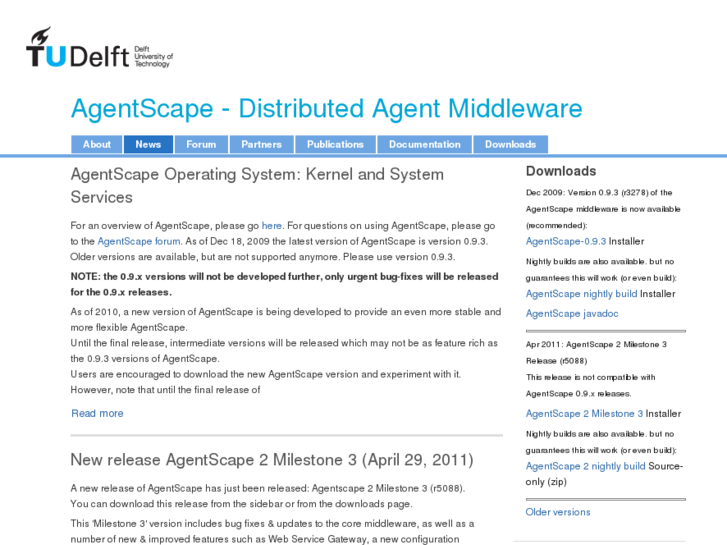This screenshot has height=545, width=727.
Task: Click 'Dec 2009: Version 0.9.3' sidebar text
Action: [603, 209]
